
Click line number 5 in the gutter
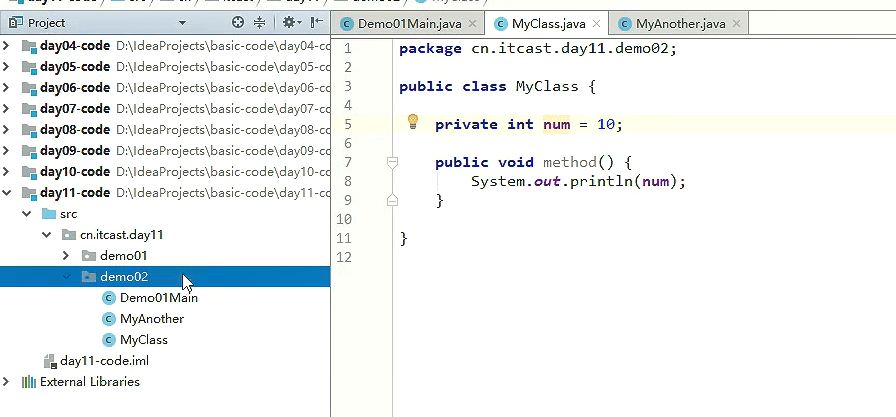click(348, 125)
